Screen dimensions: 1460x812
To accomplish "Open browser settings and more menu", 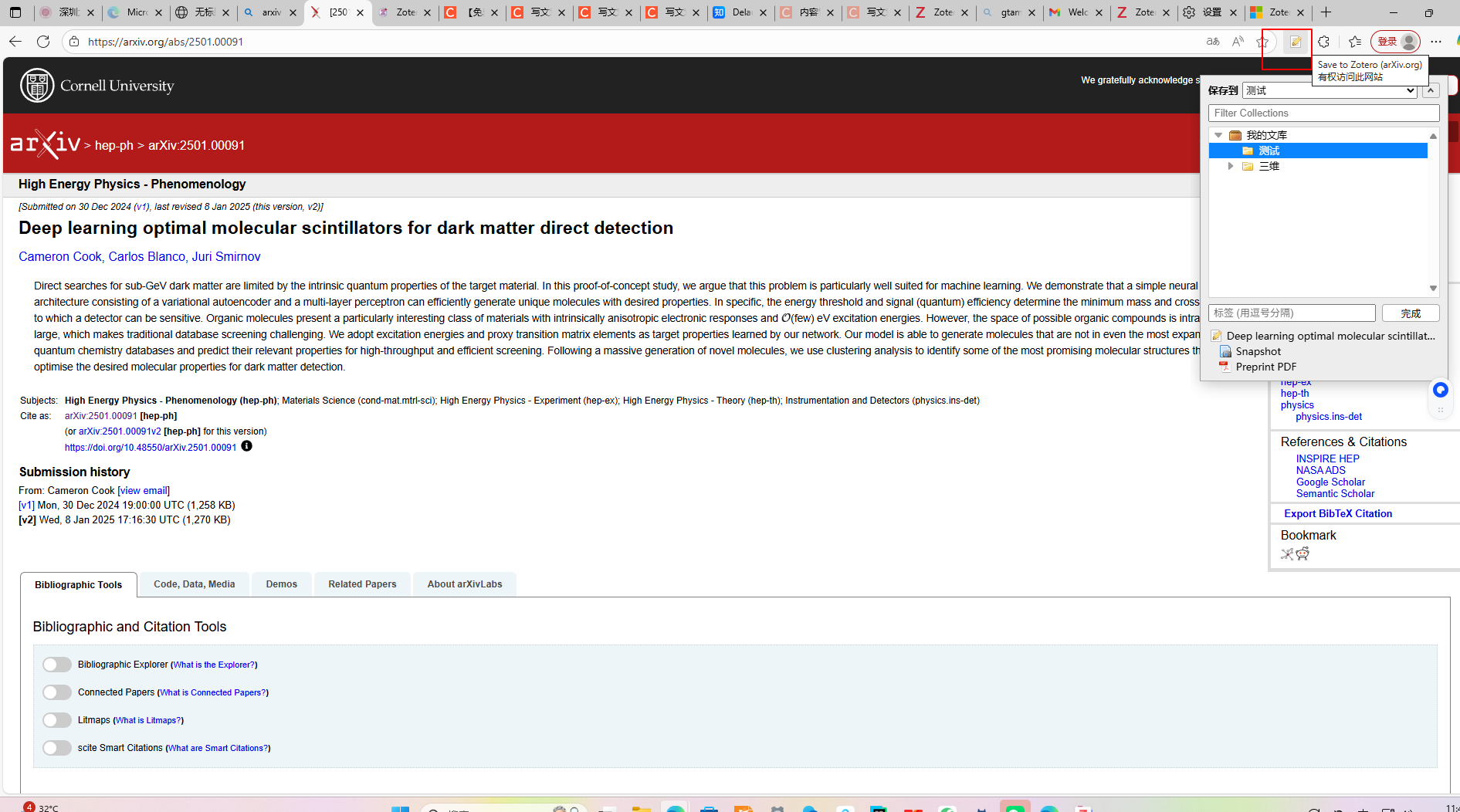I will 1436,42.
